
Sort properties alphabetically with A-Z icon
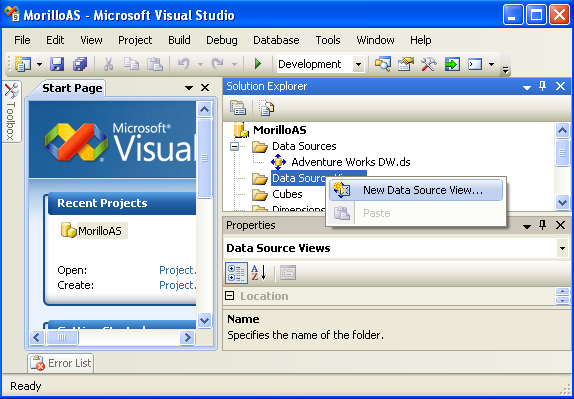(259, 273)
